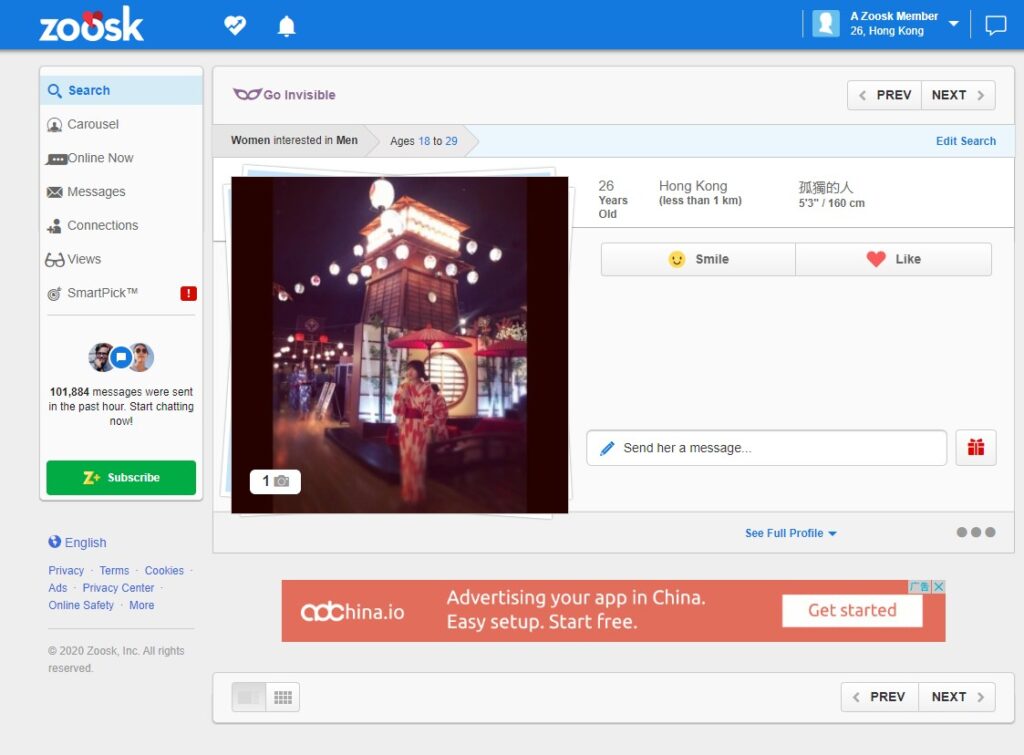The image size is (1024, 755).
Task: Open the Edit Search link
Action: tap(966, 141)
